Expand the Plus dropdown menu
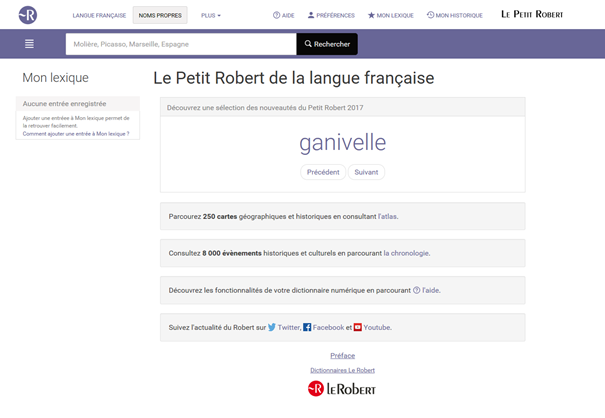The width and height of the screenshot is (605, 418). [x=211, y=15]
